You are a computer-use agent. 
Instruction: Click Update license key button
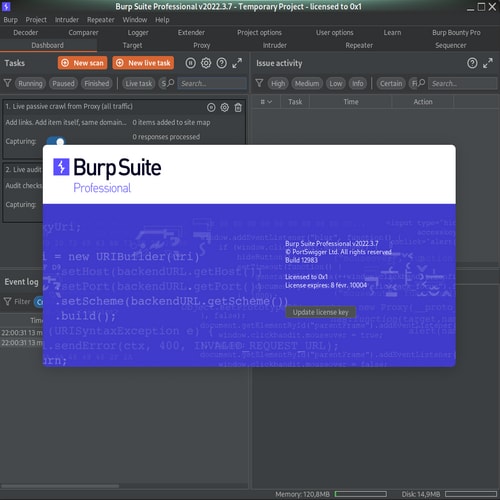(x=321, y=312)
